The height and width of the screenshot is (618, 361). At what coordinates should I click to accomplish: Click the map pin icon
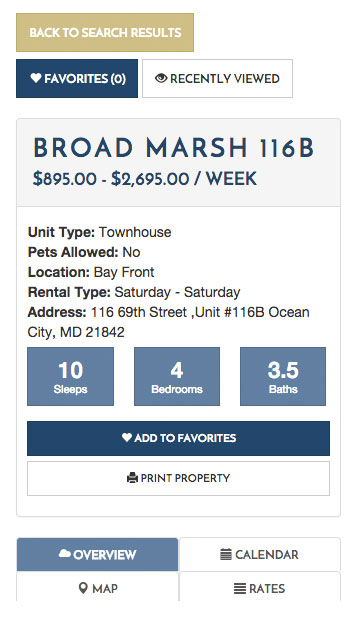click(x=83, y=588)
